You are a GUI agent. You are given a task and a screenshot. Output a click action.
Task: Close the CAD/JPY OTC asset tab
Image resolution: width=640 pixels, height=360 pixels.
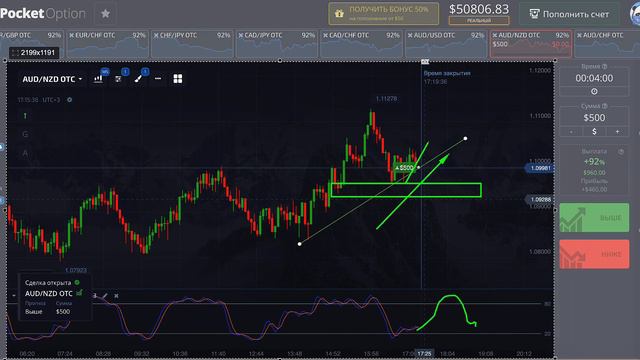pos(241,36)
